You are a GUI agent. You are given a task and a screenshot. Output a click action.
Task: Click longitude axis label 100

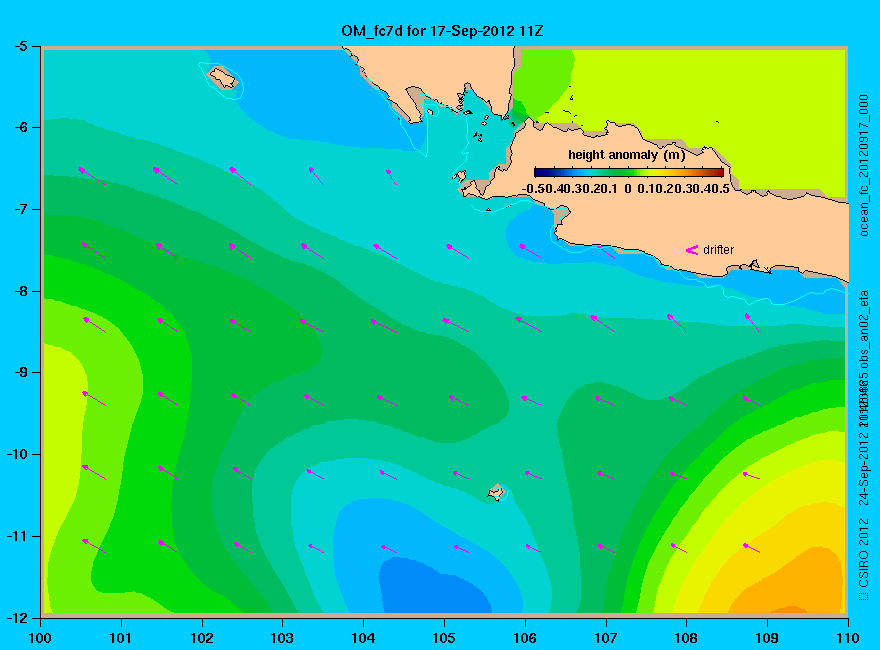[40, 638]
